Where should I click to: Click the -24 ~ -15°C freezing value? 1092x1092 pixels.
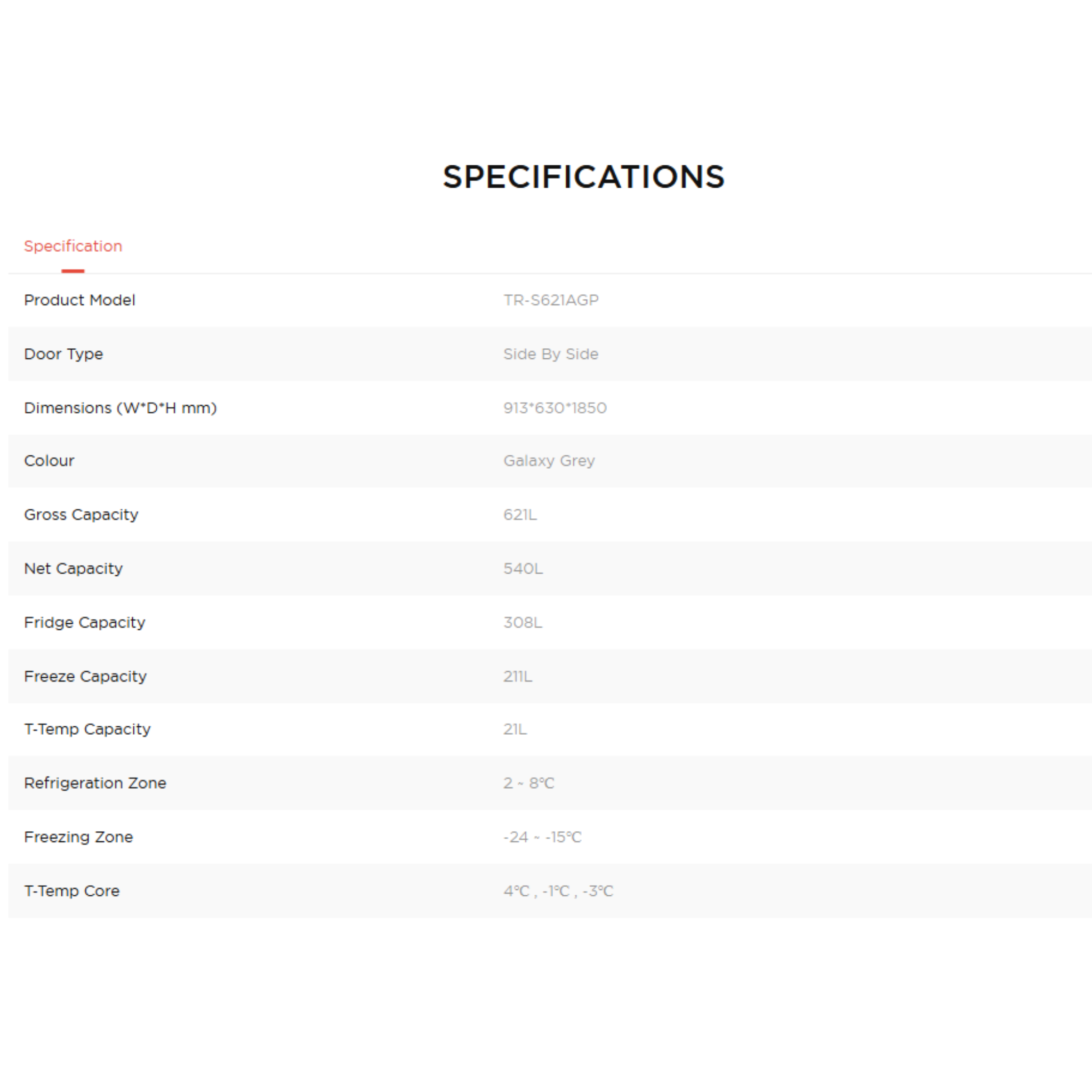click(542, 837)
